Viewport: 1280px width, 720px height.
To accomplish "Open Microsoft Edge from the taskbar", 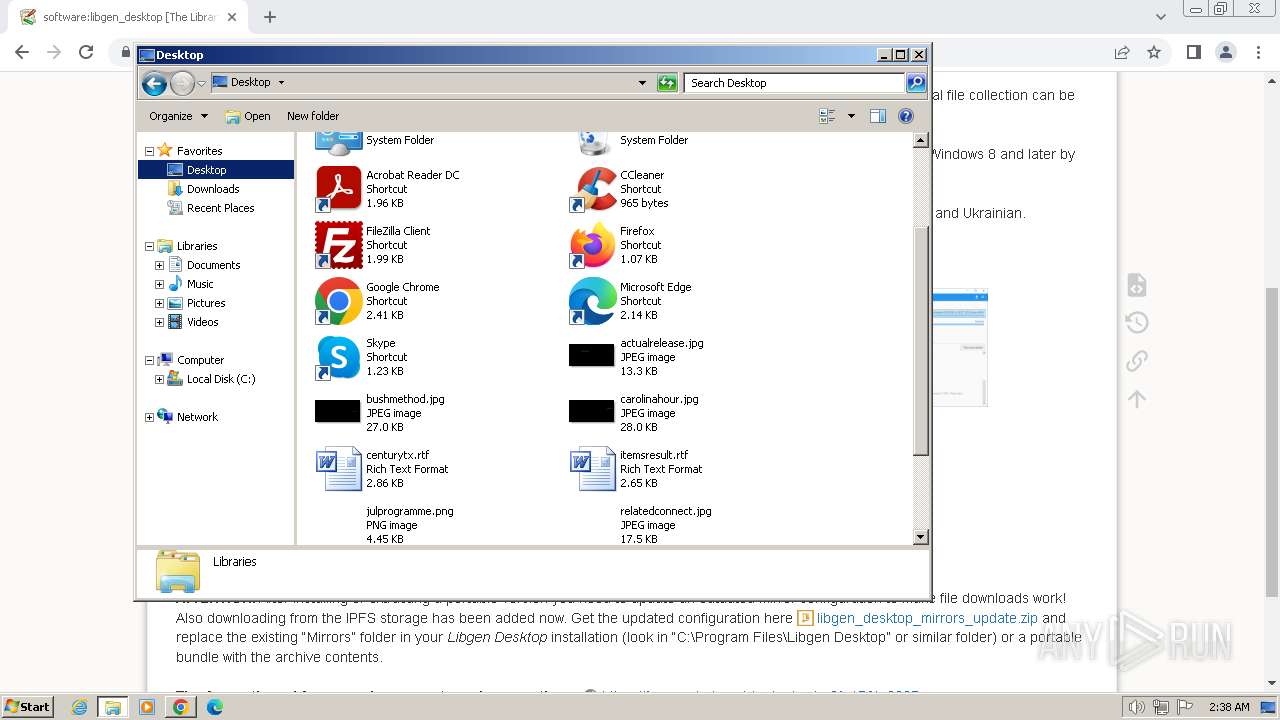I will pyautogui.click(x=215, y=707).
